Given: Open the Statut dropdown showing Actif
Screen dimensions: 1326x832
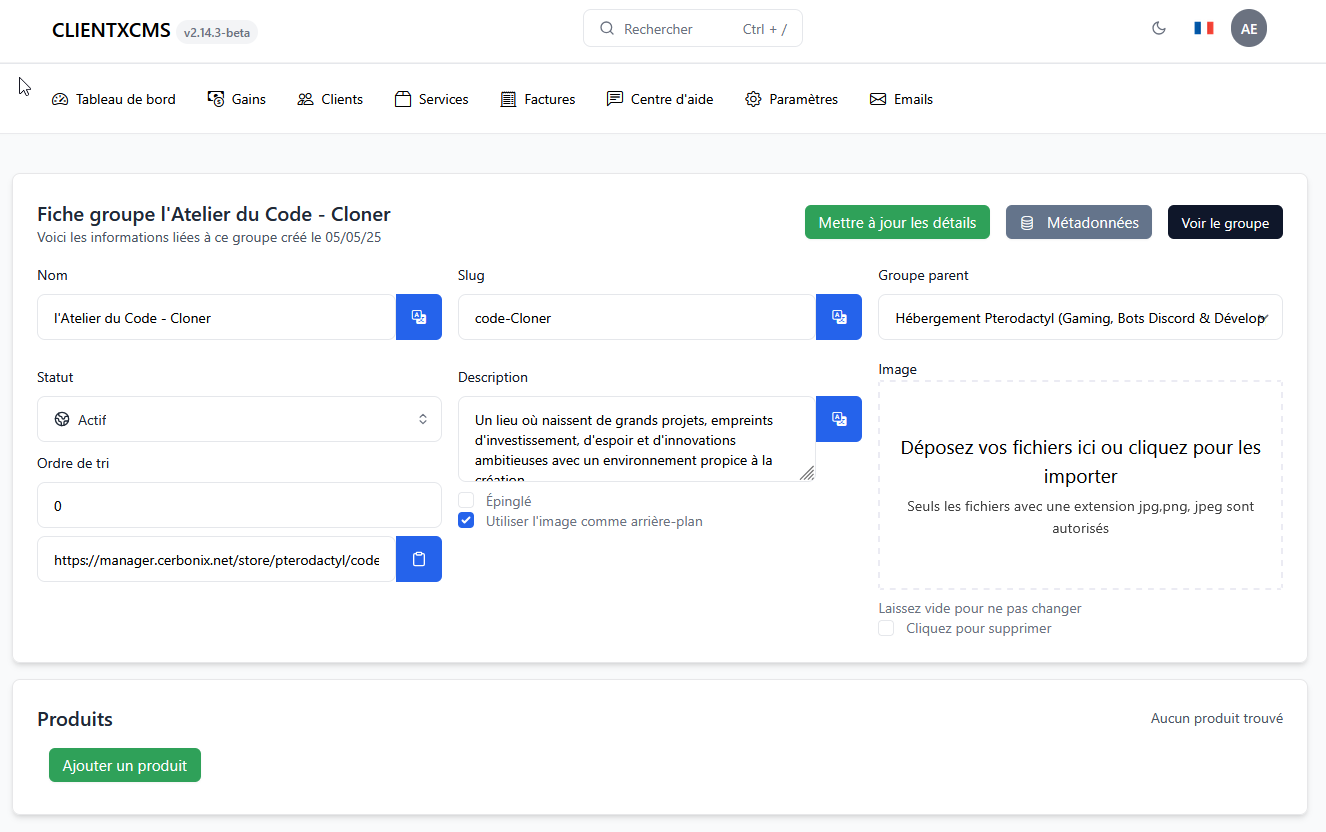Looking at the screenshot, I should point(239,419).
